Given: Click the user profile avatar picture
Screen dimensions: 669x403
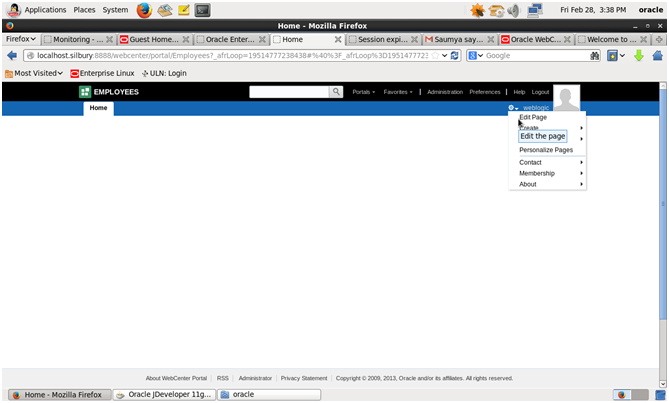Looking at the screenshot, I should point(566,98).
